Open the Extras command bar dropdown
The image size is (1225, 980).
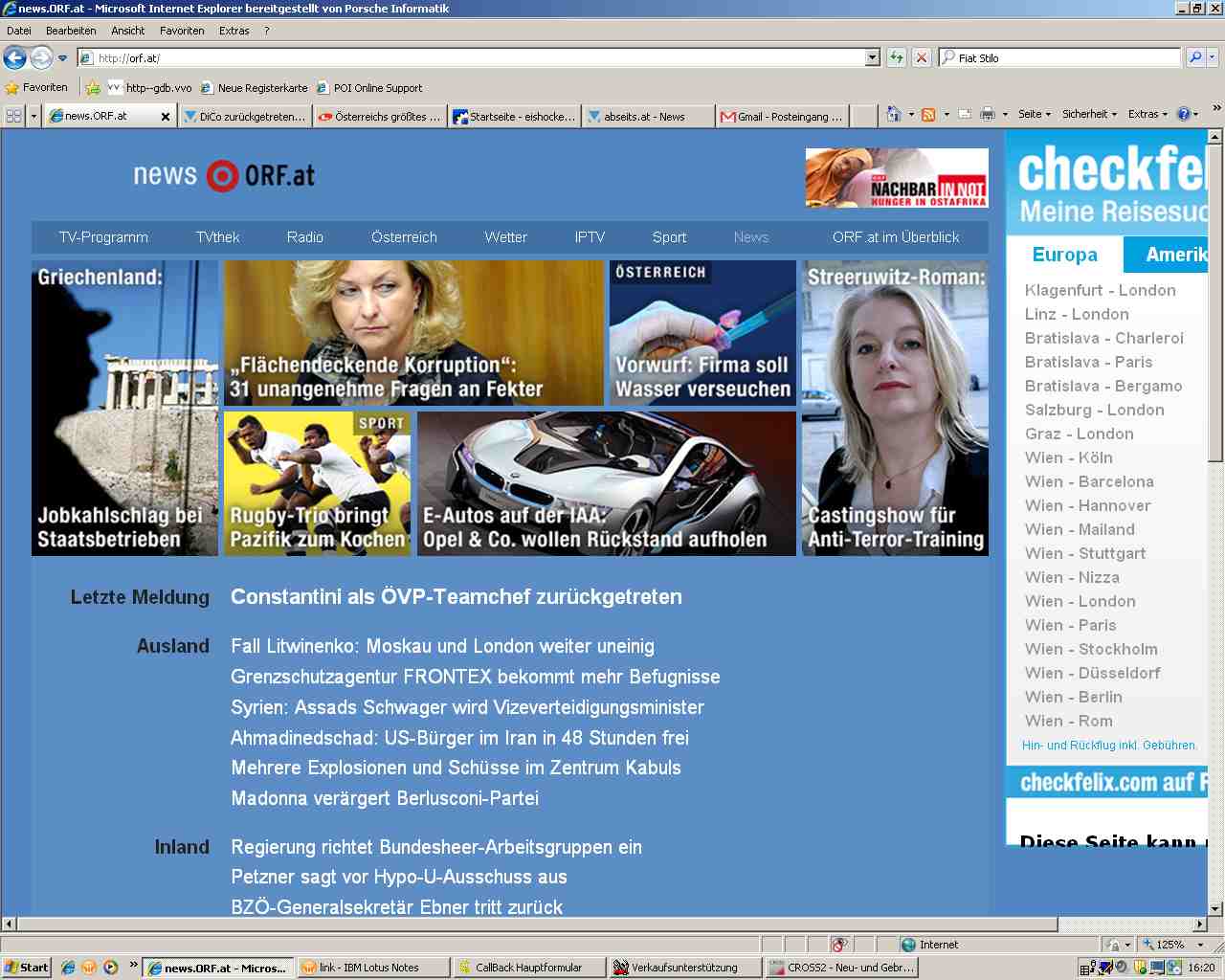pos(1147,114)
